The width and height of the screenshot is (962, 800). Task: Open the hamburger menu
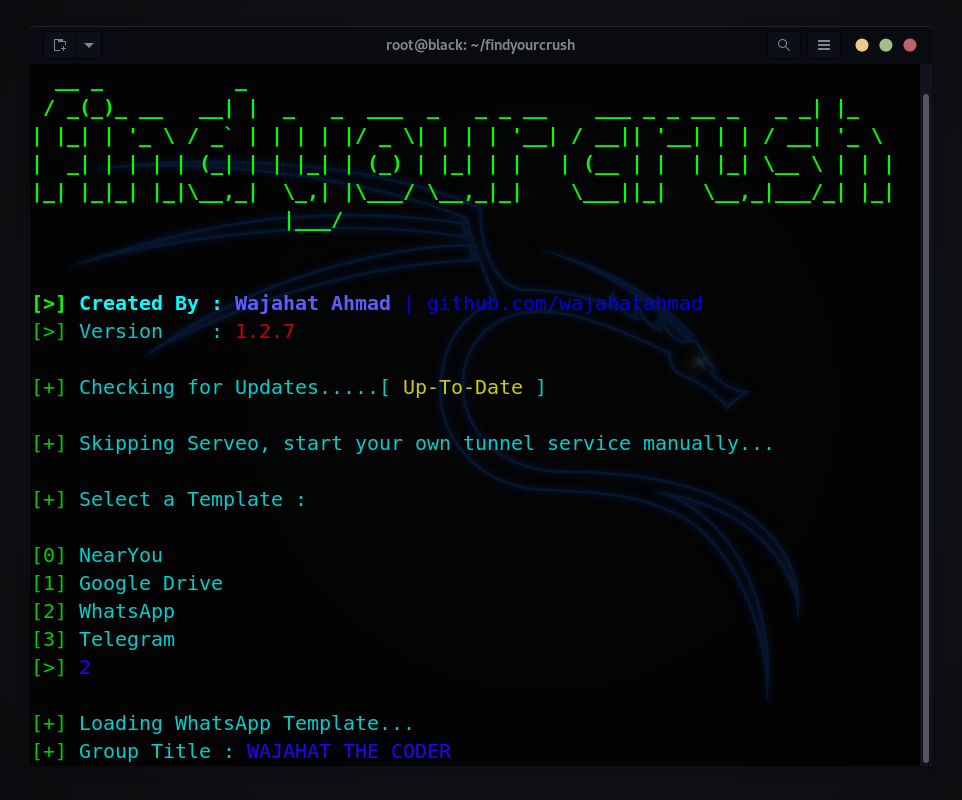(824, 45)
